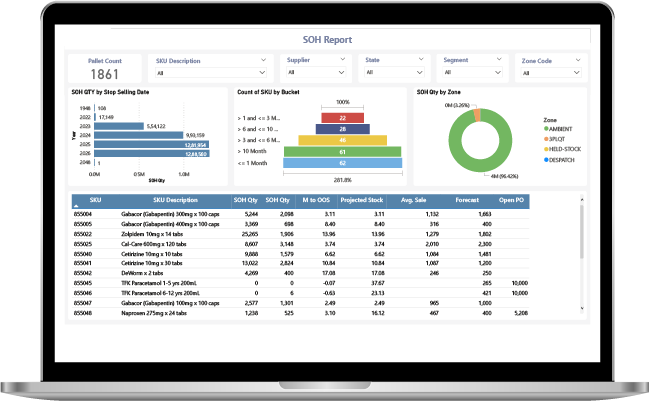The width and height of the screenshot is (649, 401).
Task: Select the red funnel bar showing 22
Action: tap(342, 118)
